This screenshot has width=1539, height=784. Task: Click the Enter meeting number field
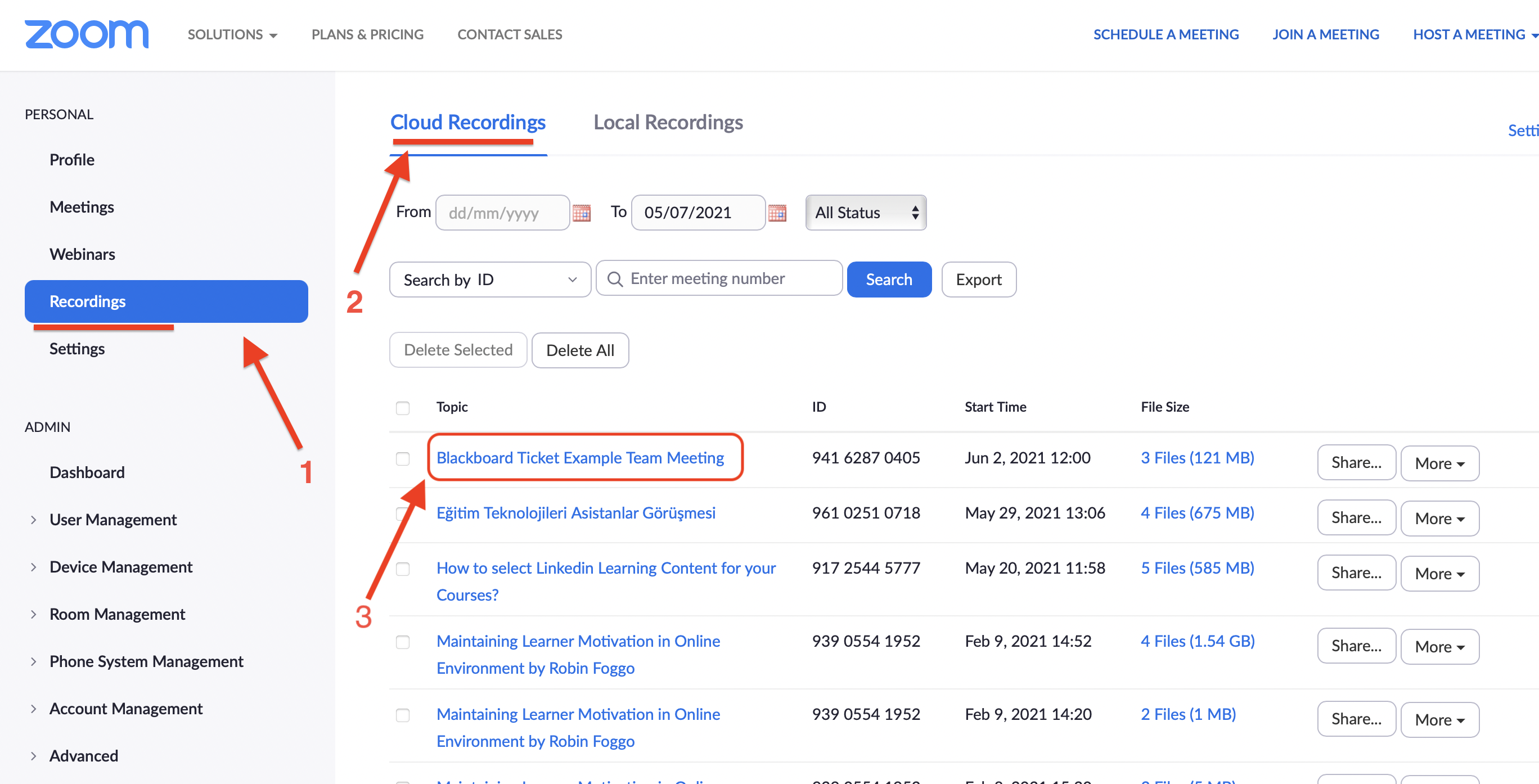click(719, 278)
